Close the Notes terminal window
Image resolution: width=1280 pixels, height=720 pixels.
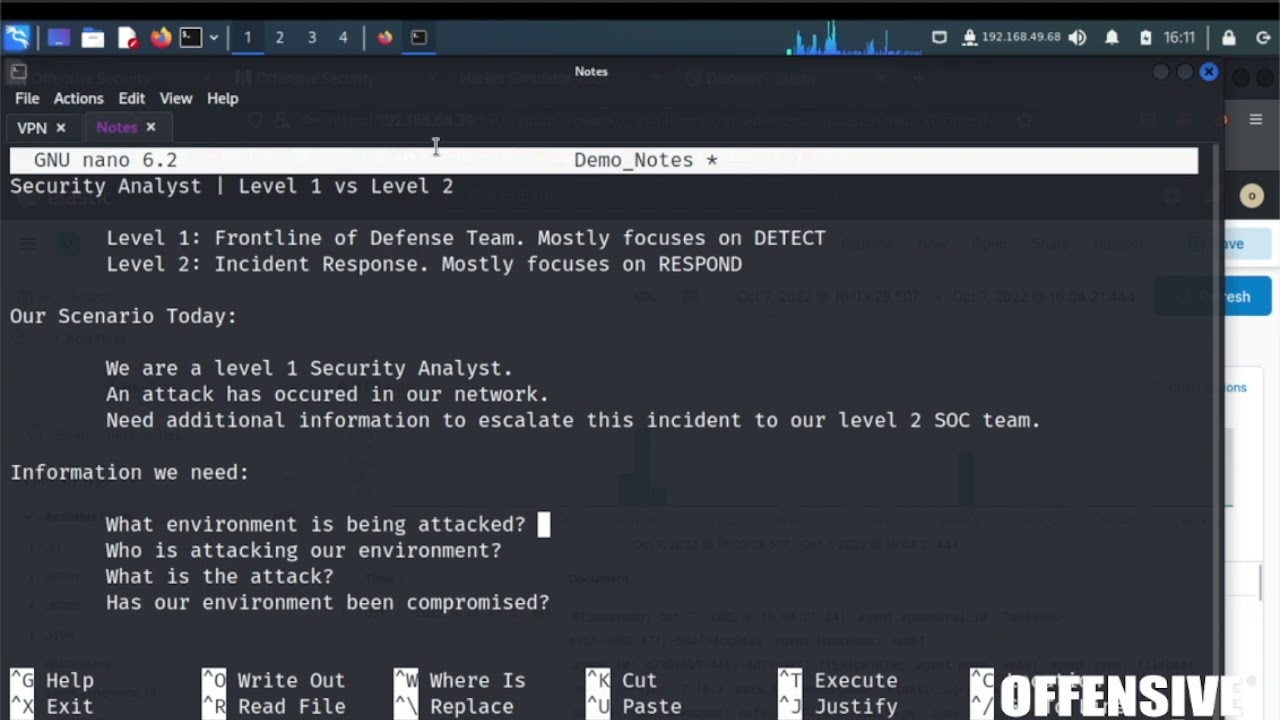pos(1208,72)
